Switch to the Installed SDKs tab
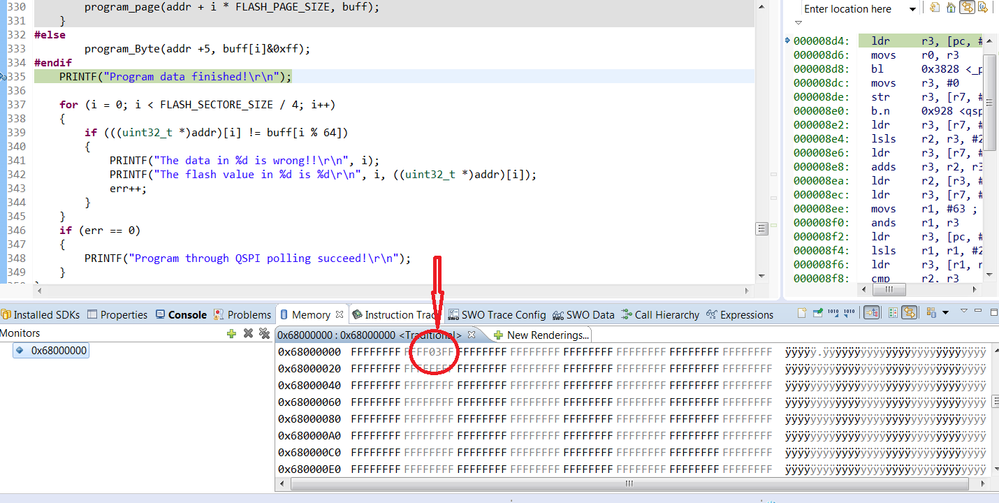This screenshot has height=503, width=999. point(43,314)
